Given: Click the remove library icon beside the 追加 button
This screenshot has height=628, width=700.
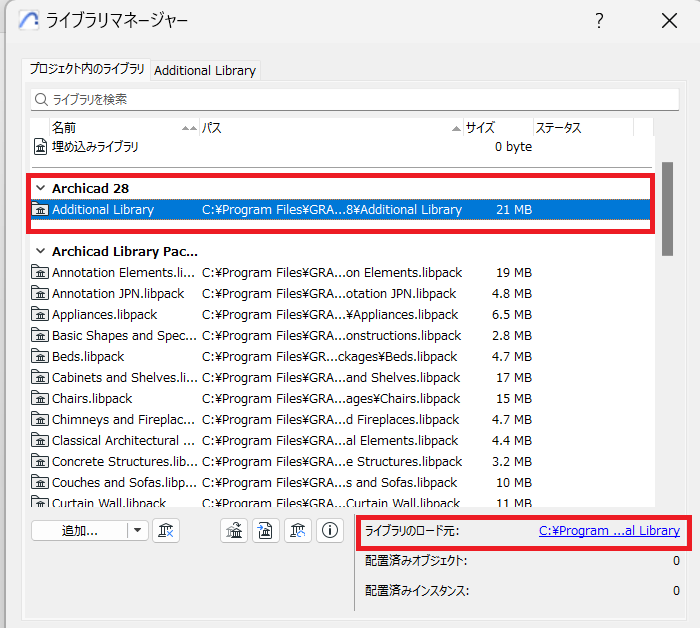Looking at the screenshot, I should 166,530.
